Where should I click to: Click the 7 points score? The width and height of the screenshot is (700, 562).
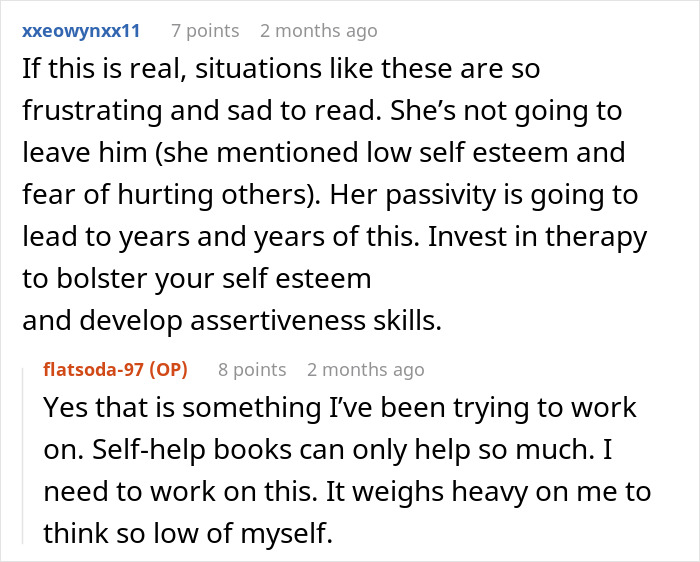click(x=205, y=31)
